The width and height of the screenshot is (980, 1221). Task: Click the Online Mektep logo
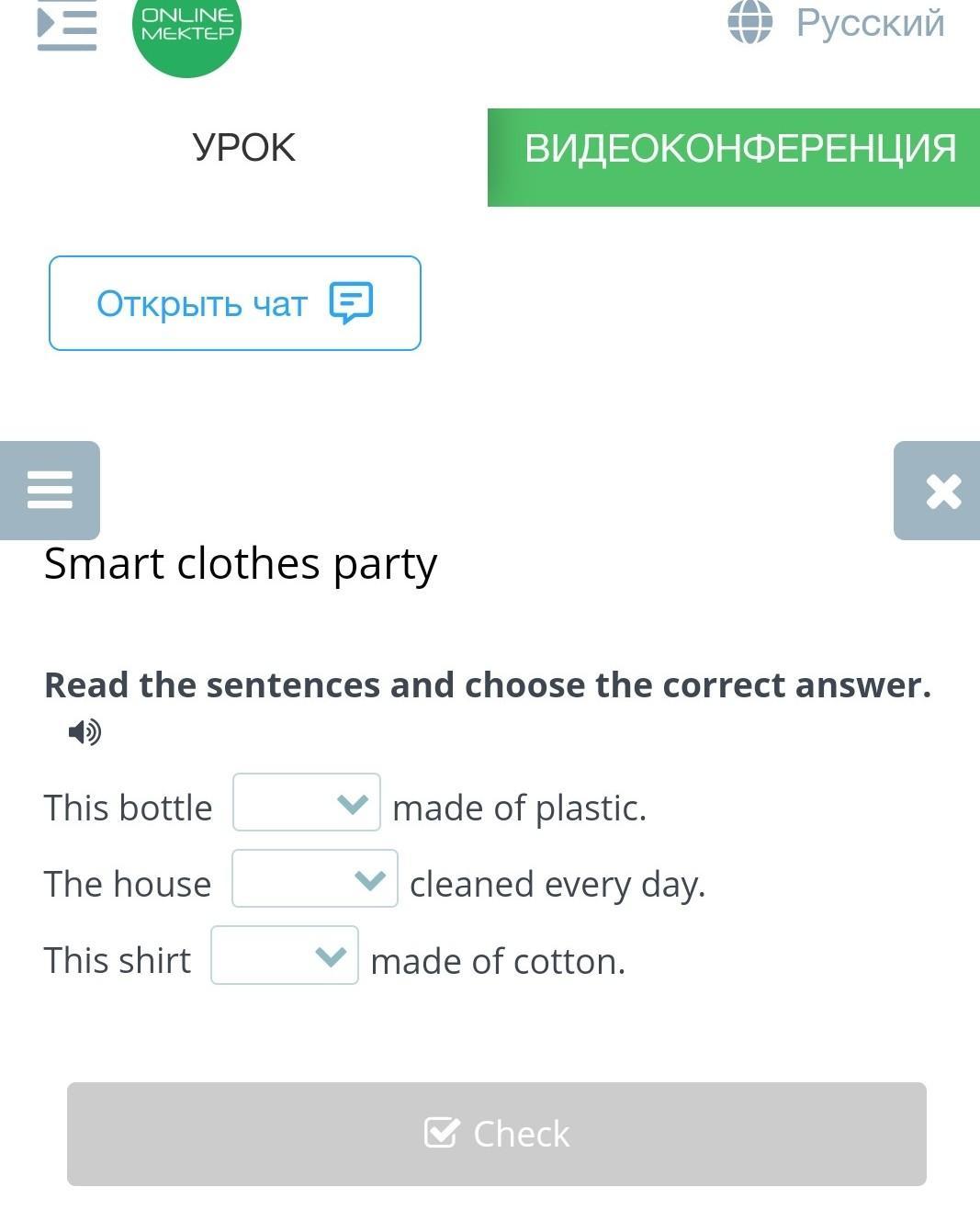[186, 30]
